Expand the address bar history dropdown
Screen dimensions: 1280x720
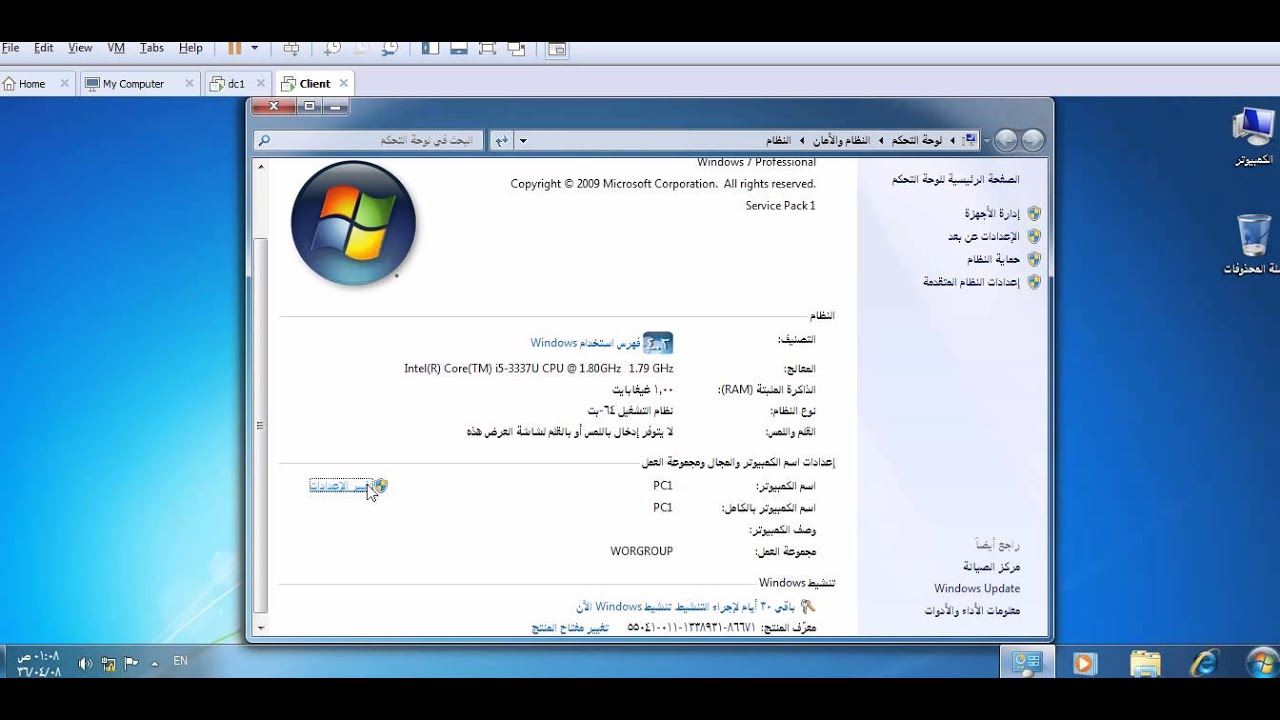pos(523,141)
